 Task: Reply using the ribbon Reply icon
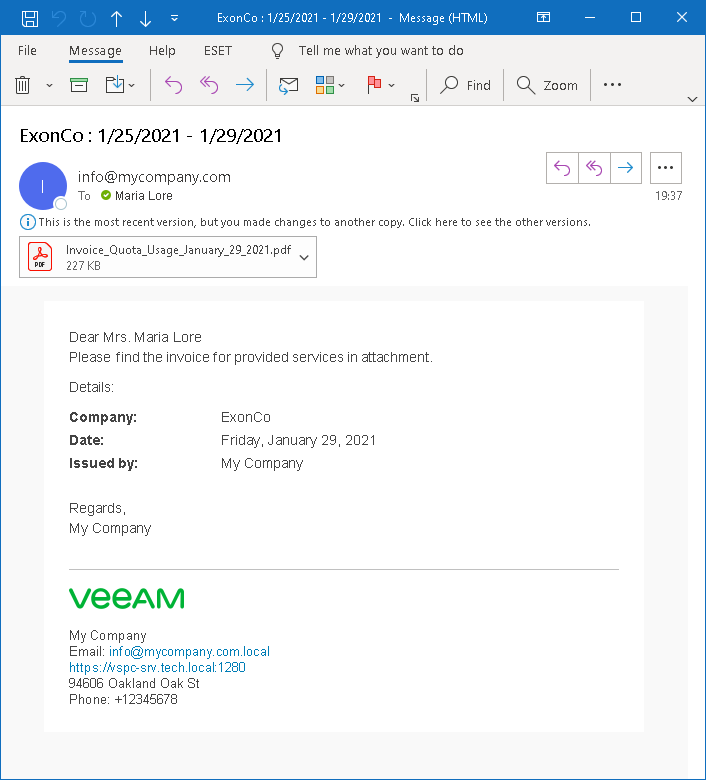pos(173,85)
